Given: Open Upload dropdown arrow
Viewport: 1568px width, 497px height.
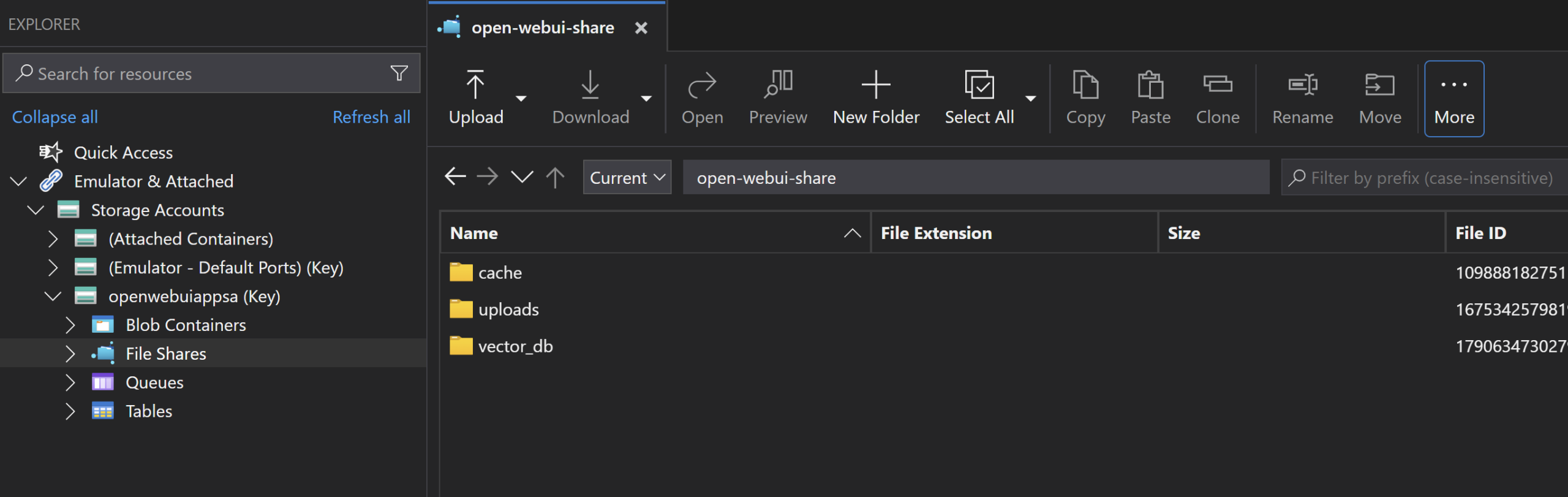Looking at the screenshot, I should coord(521,98).
